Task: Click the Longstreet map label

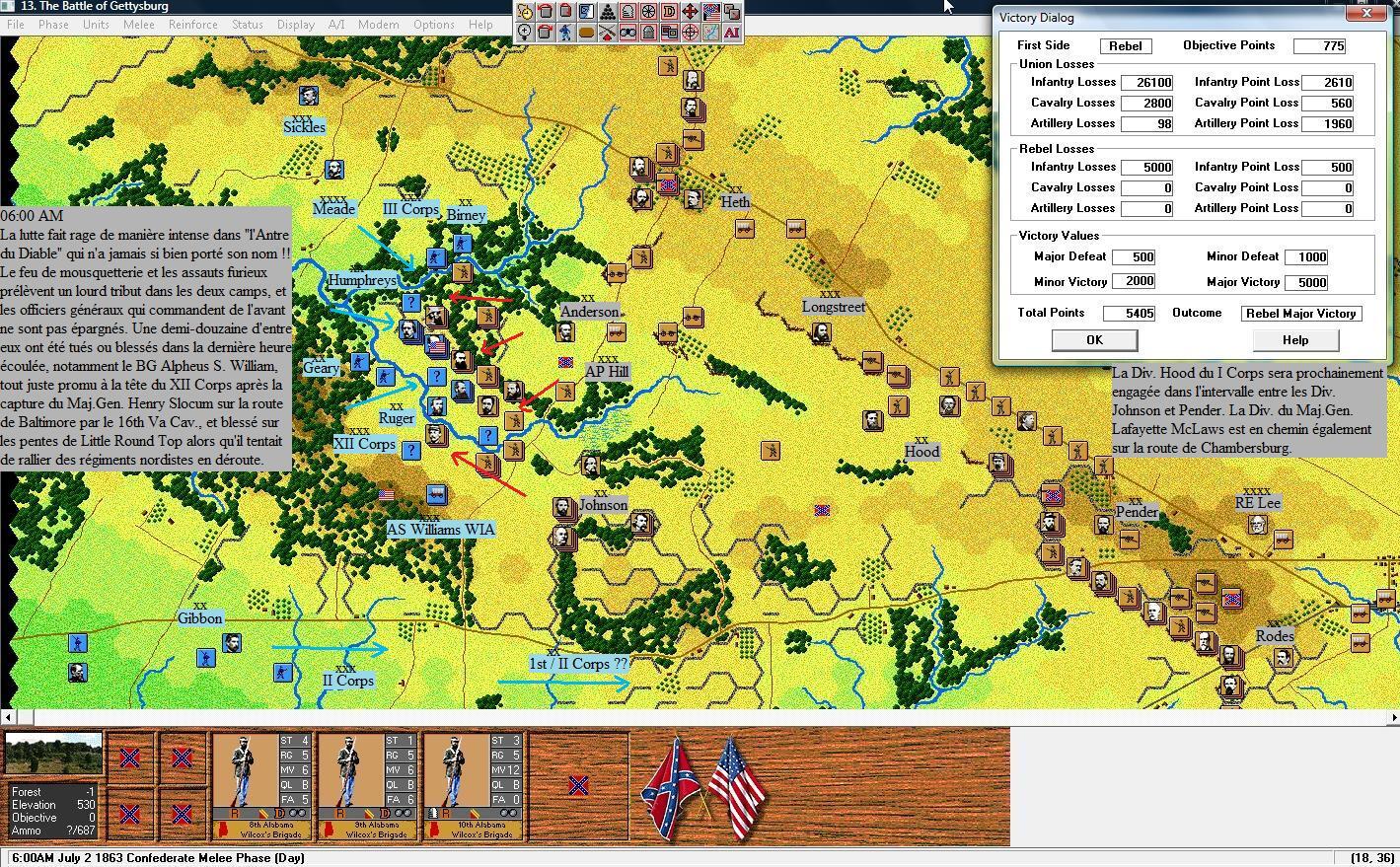Action: [x=834, y=307]
